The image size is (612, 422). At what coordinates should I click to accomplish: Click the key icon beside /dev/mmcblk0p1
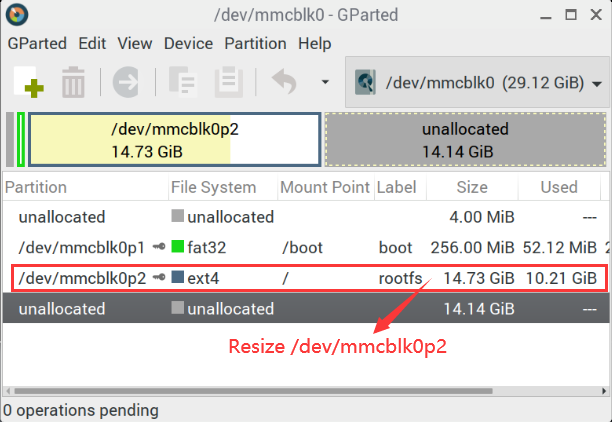pos(159,247)
